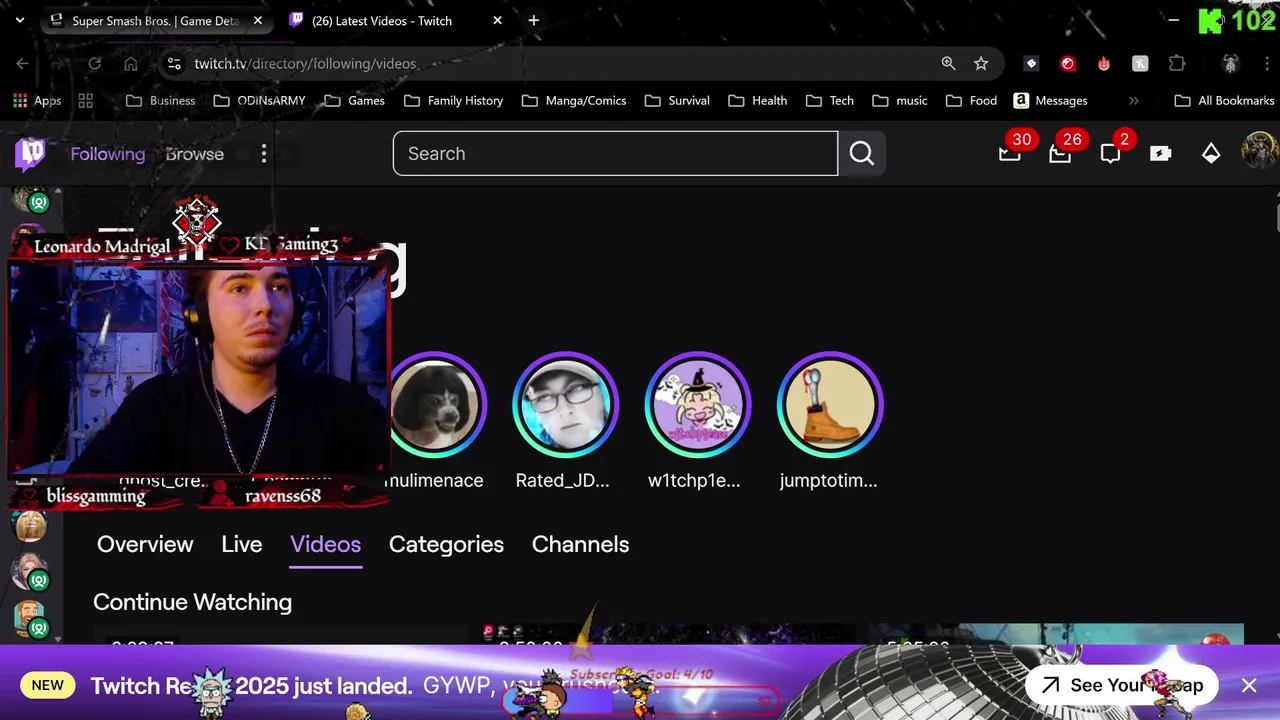Image resolution: width=1280 pixels, height=720 pixels.
Task: Expand hidden bookmarks overflow chevron
Action: pyautogui.click(x=1133, y=100)
